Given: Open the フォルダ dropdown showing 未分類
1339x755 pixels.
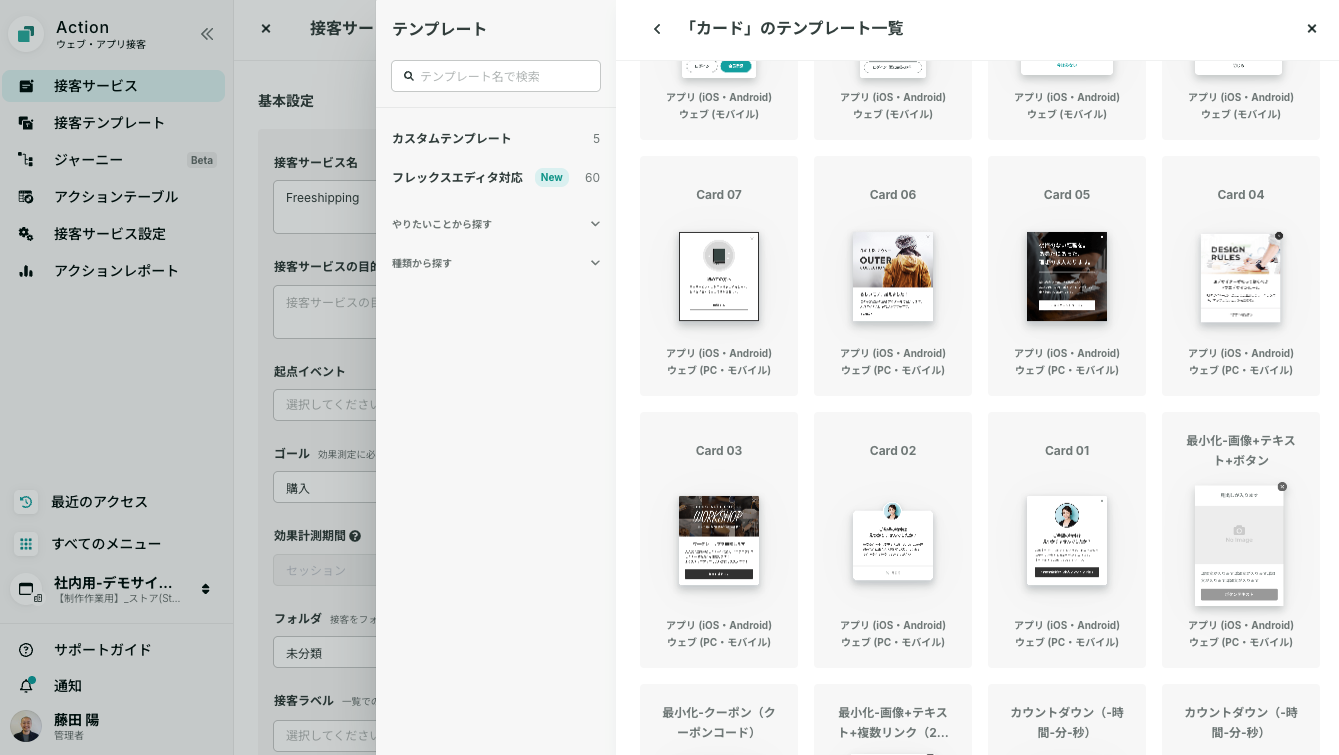Looking at the screenshot, I should point(325,653).
